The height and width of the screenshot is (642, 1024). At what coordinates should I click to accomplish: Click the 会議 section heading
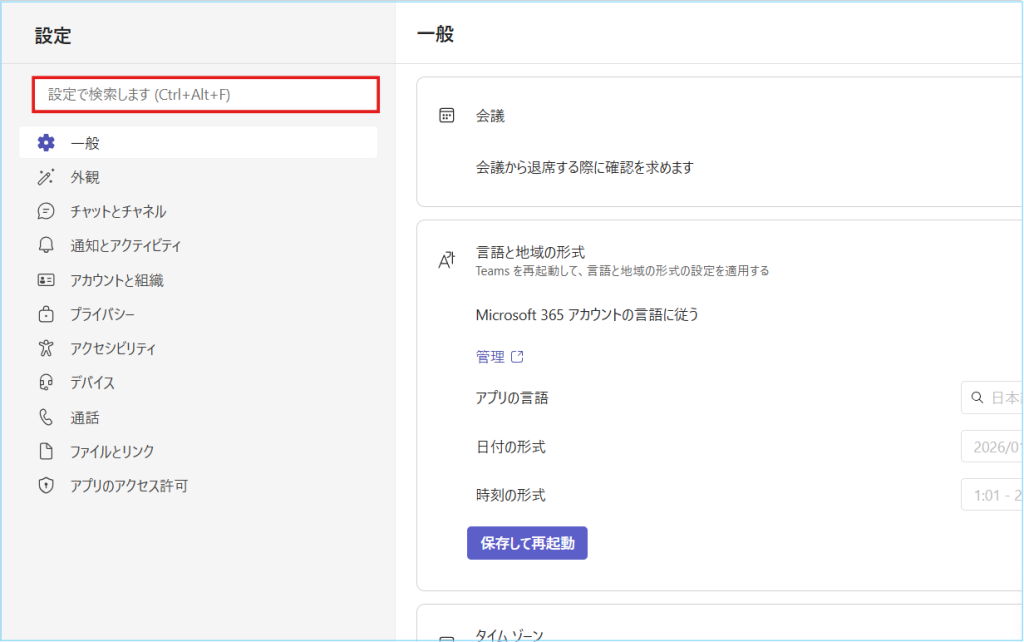point(490,116)
